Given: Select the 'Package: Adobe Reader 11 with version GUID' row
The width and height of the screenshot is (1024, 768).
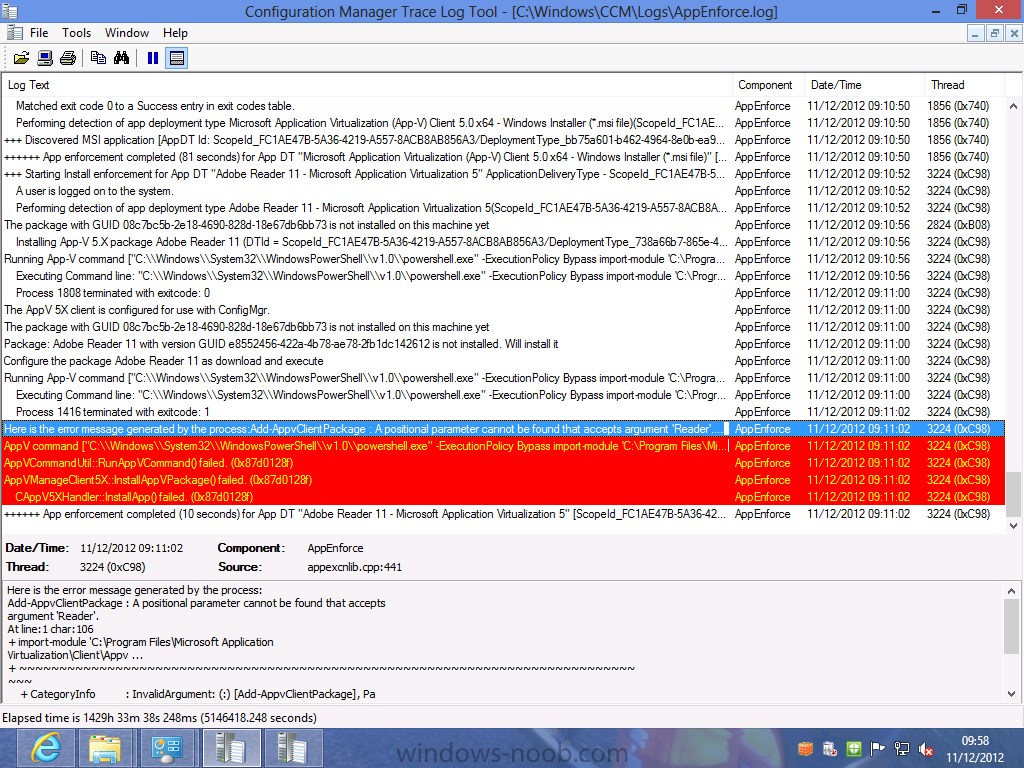Looking at the screenshot, I should 503,344.
